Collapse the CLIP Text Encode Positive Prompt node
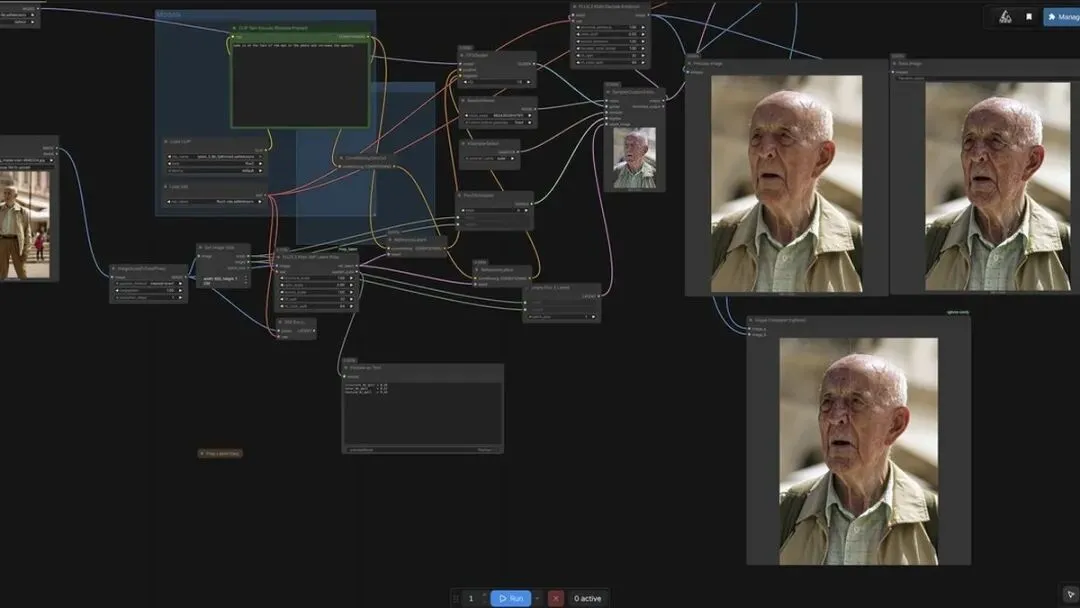The height and width of the screenshot is (608, 1080). tap(234, 28)
